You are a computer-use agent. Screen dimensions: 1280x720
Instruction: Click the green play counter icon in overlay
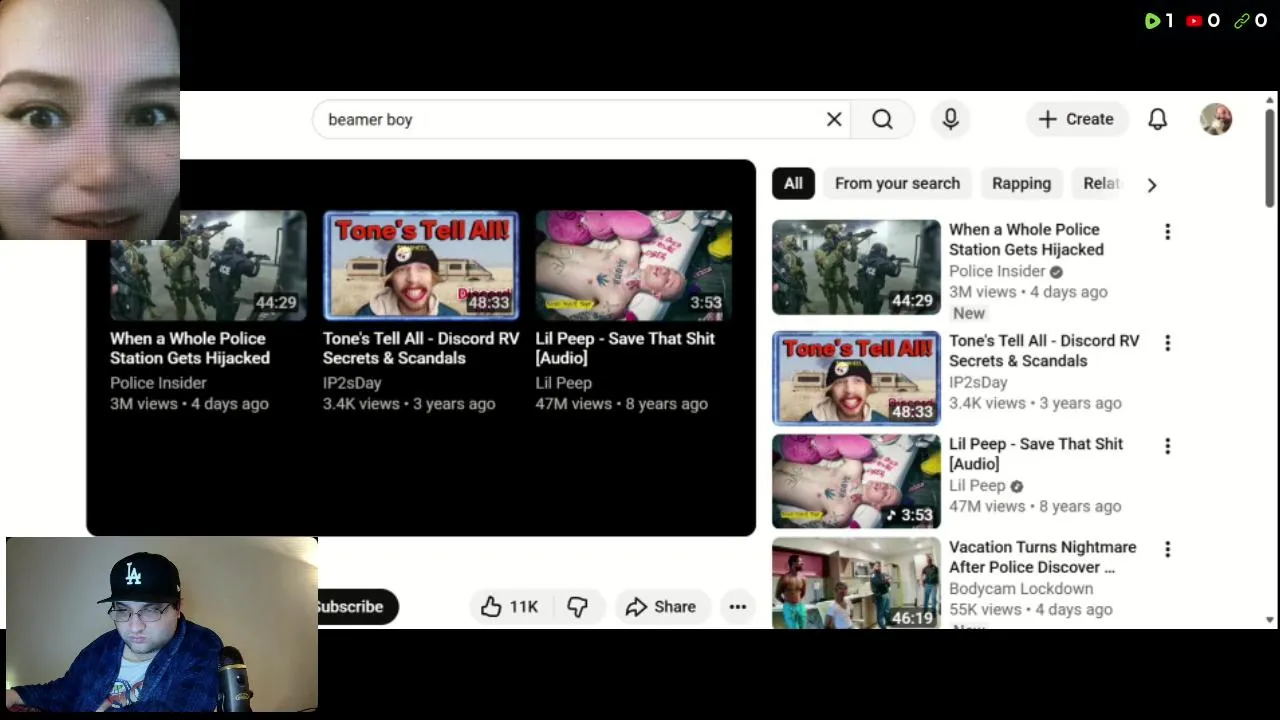[x=1152, y=20]
